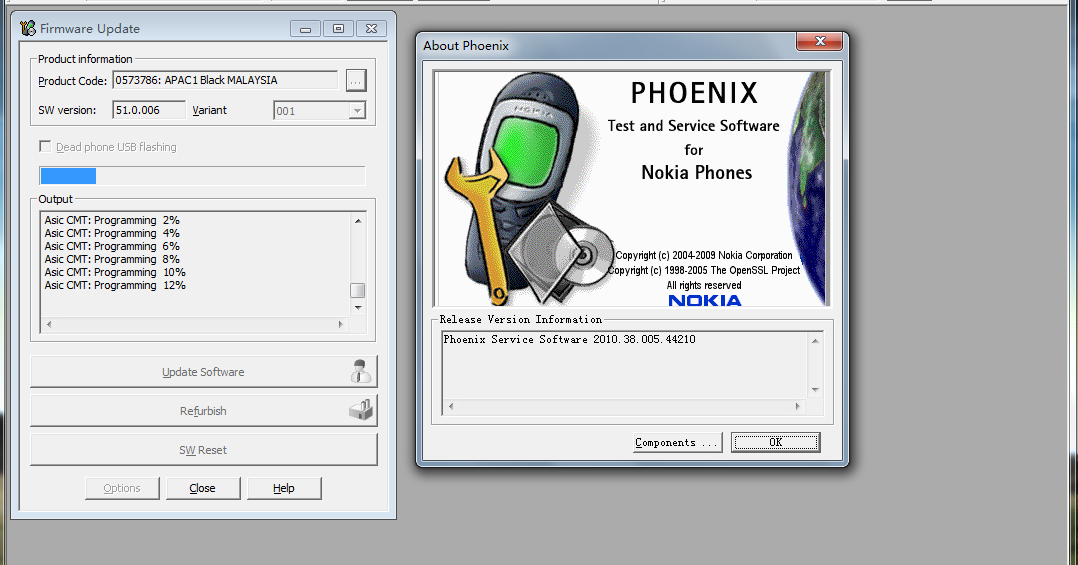
Task: Click the Firmware Update window title icon
Action: [x=28, y=28]
